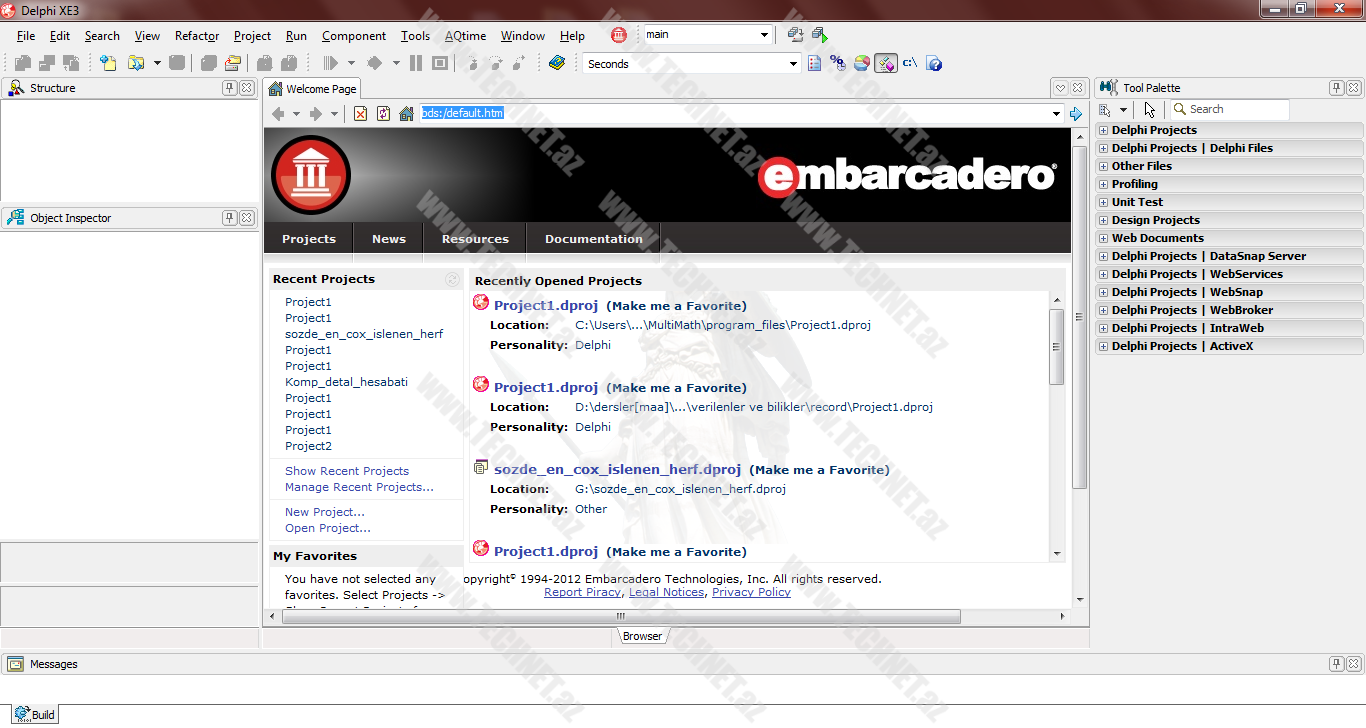This screenshot has width=1366, height=728.
Task: Click the New Project... link
Action: [x=324, y=512]
